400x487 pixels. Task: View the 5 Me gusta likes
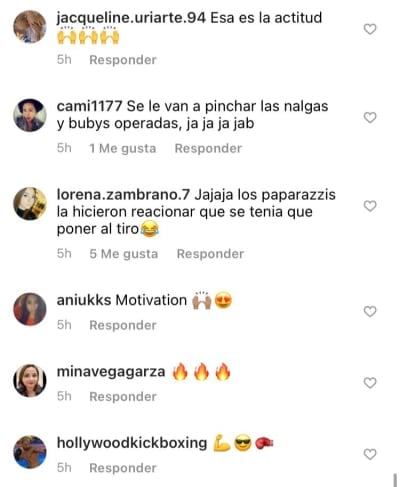pyautogui.click(x=124, y=254)
